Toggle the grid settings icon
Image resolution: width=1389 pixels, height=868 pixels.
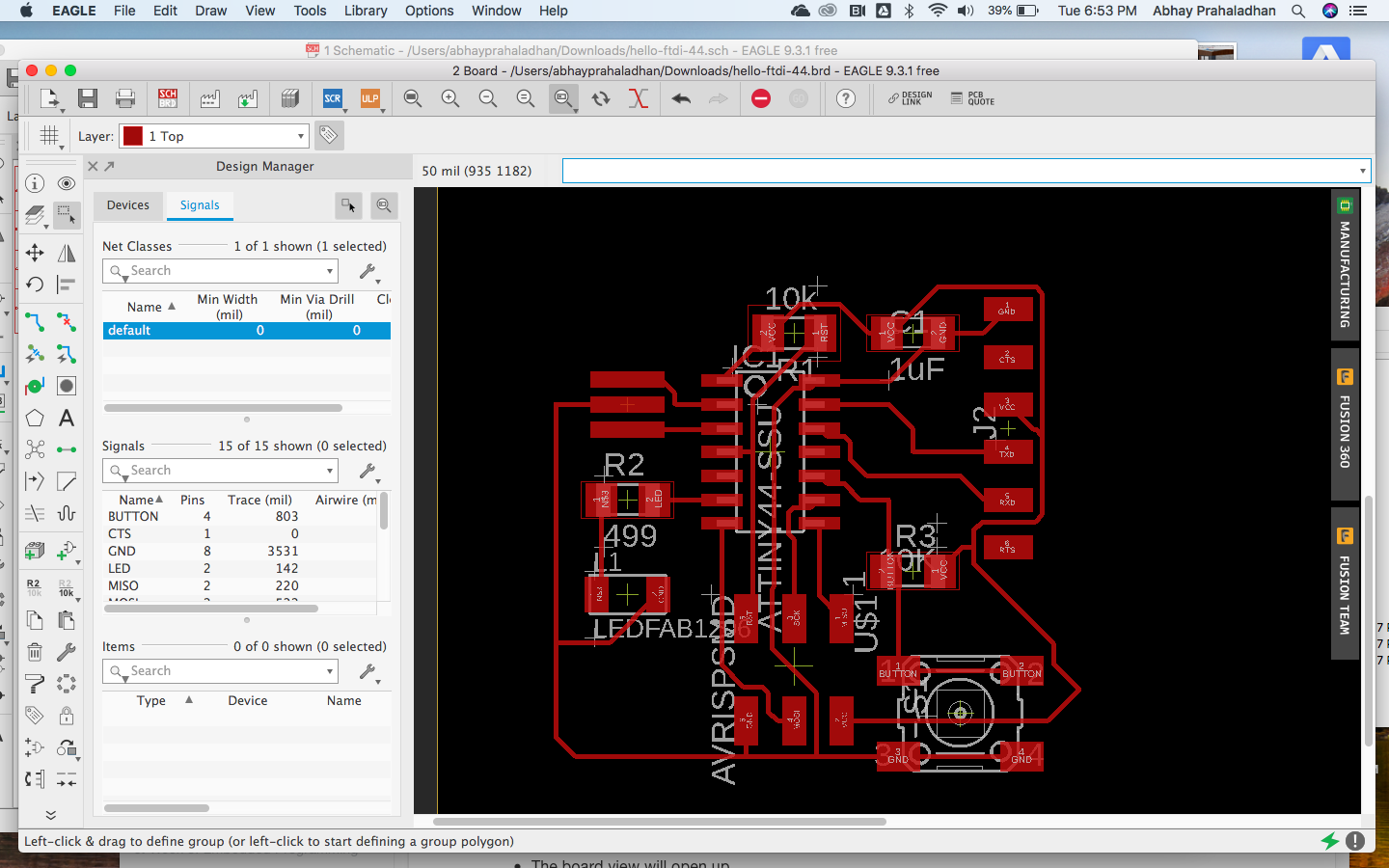point(49,136)
